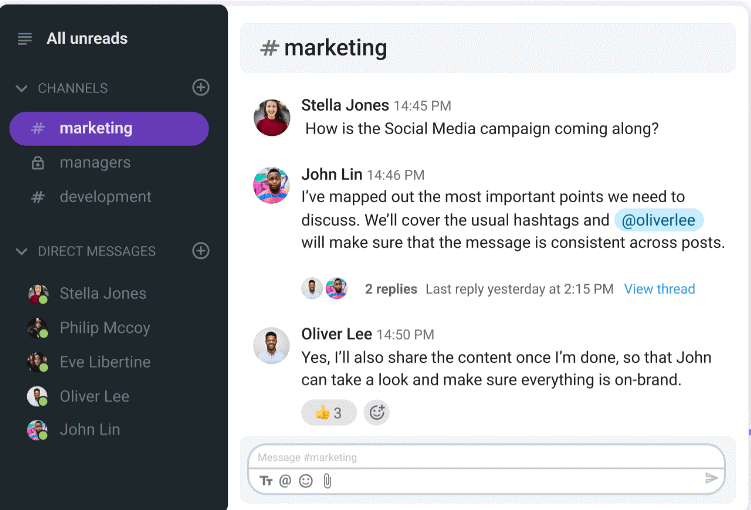Click the Message #marketing input field
Image resolution: width=751 pixels, height=510 pixels.
point(486,457)
